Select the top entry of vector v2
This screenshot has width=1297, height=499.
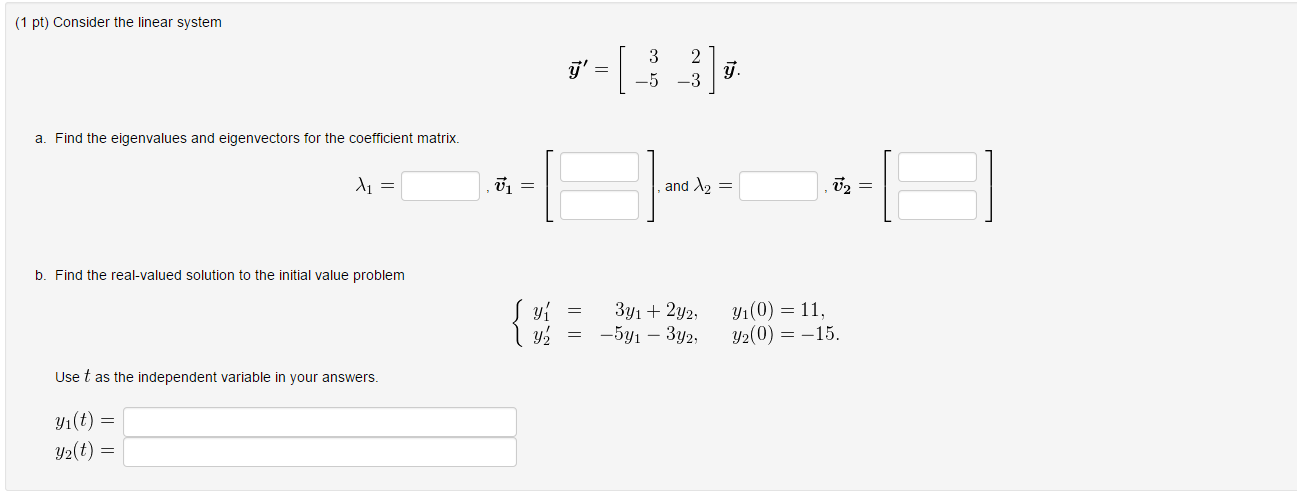point(937,167)
